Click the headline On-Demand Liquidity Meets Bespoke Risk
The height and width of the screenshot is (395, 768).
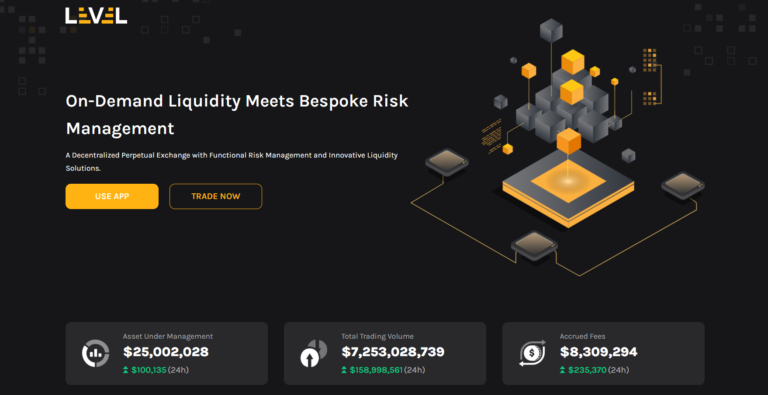point(237,101)
